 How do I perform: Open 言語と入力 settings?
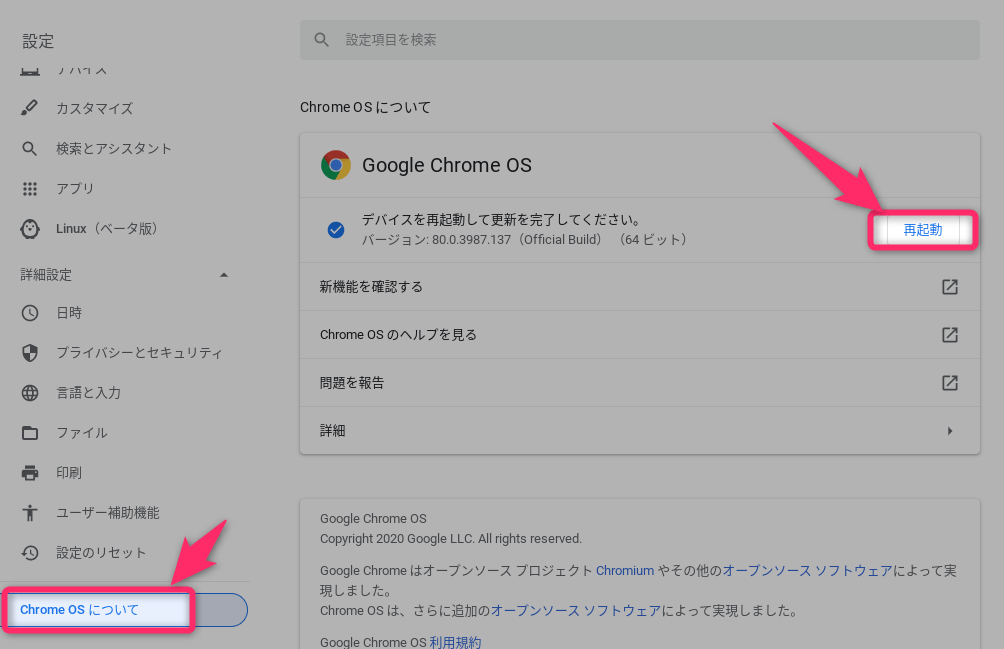(88, 393)
